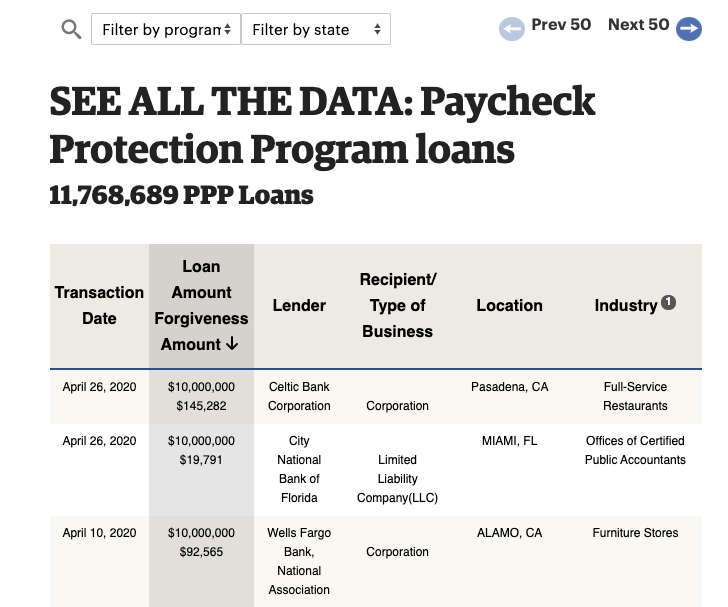Click the Industry footnote number icon

pos(669,303)
